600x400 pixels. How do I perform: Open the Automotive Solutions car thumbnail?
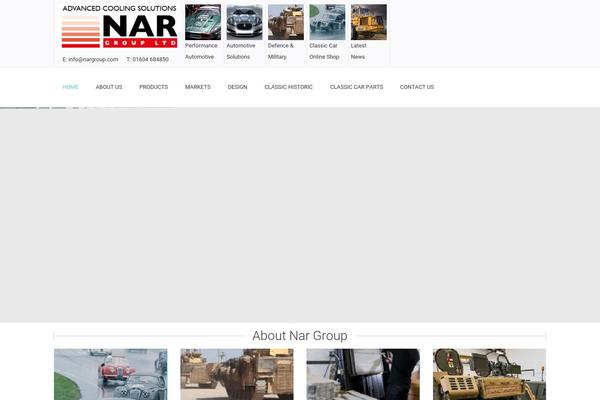244,22
